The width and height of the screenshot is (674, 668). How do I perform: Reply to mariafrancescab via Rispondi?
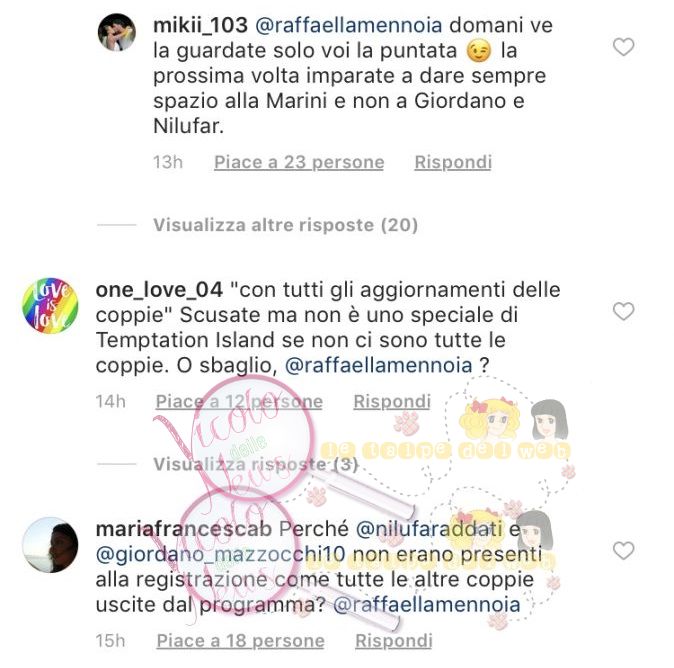(394, 640)
